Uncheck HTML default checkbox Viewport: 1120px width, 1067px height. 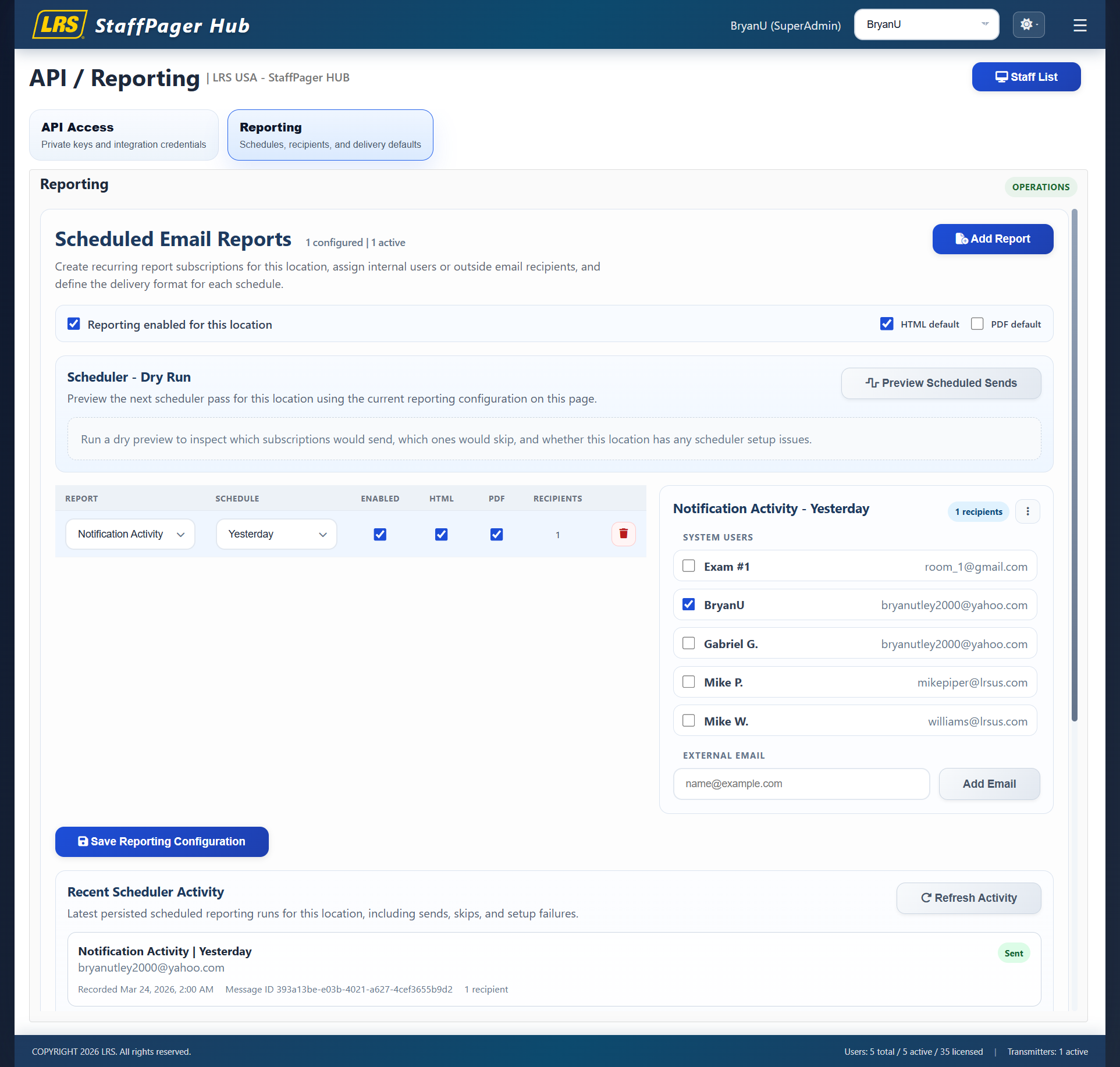887,324
